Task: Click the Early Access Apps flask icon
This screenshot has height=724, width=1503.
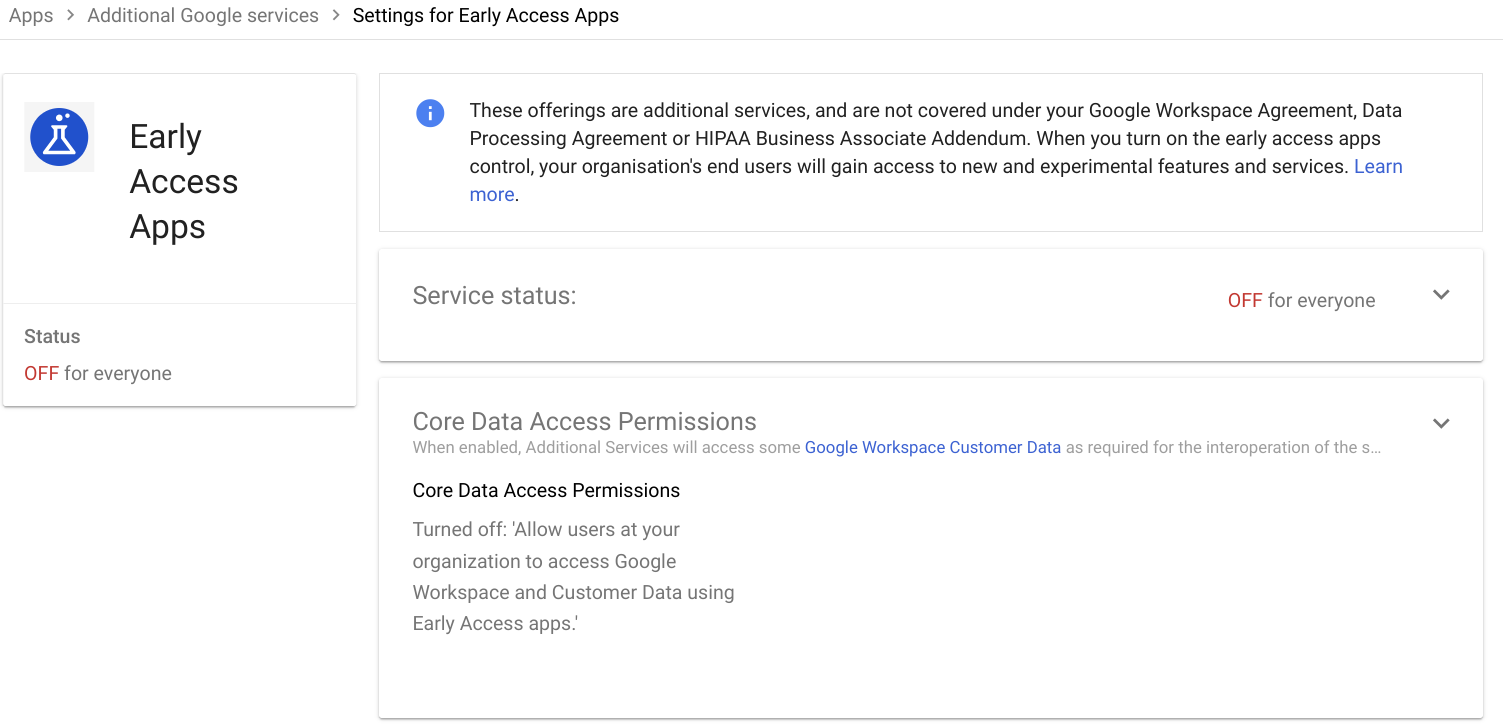Action: pyautogui.click(x=59, y=137)
